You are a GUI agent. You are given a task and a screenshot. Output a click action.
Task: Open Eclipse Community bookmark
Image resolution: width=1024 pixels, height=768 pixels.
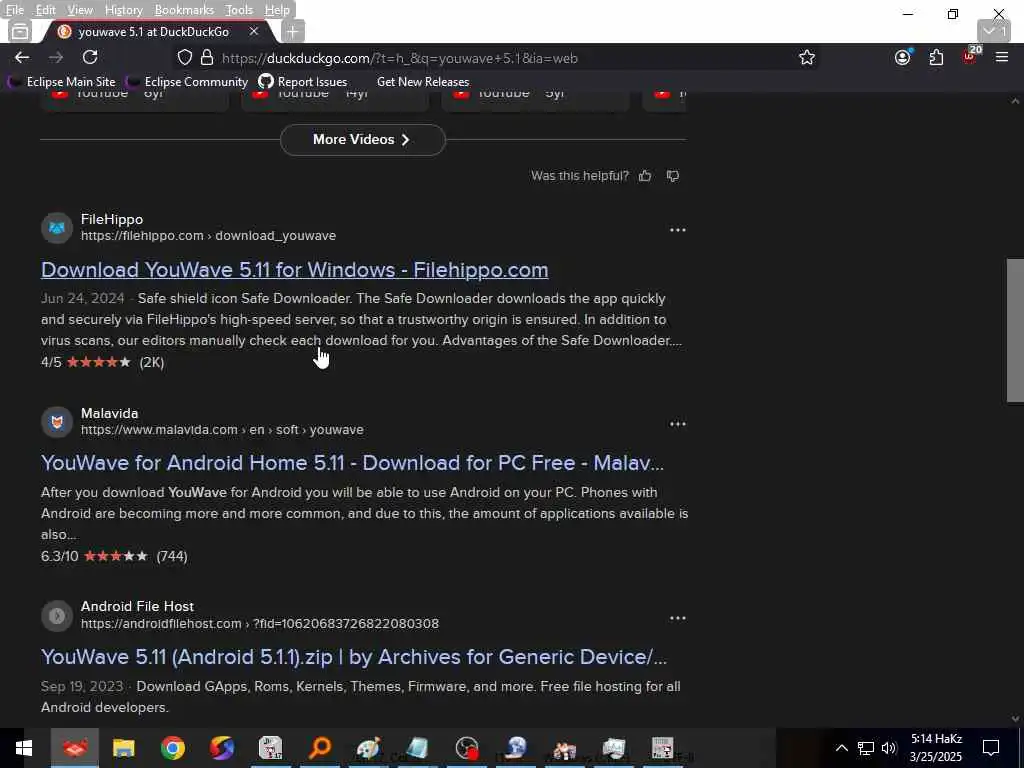point(187,82)
